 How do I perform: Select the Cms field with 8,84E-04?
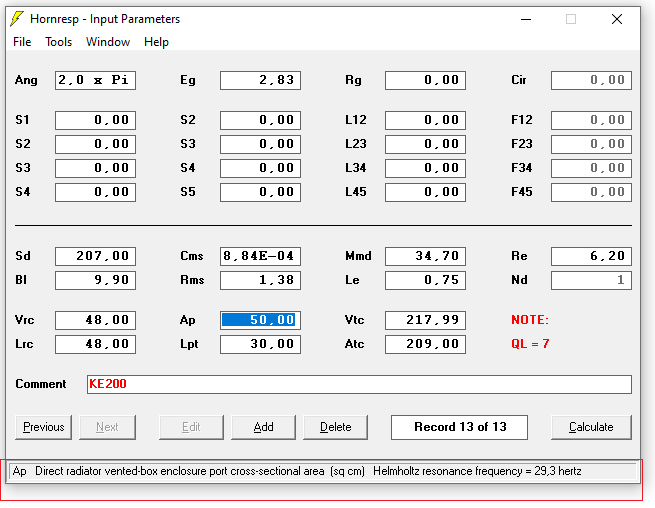[260, 256]
